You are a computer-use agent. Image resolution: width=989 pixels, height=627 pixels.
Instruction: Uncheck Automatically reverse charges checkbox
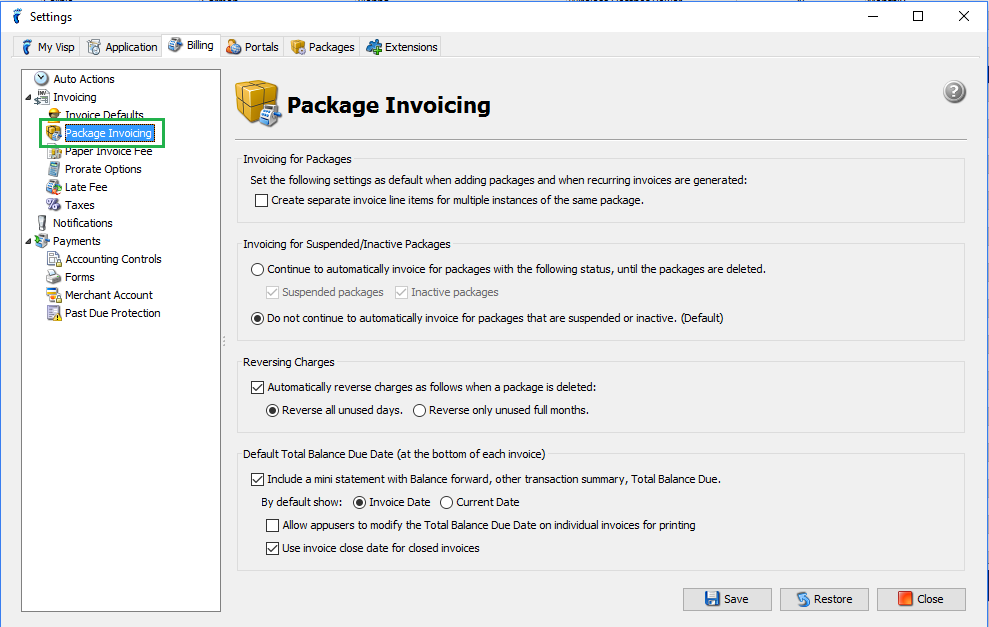click(x=257, y=387)
